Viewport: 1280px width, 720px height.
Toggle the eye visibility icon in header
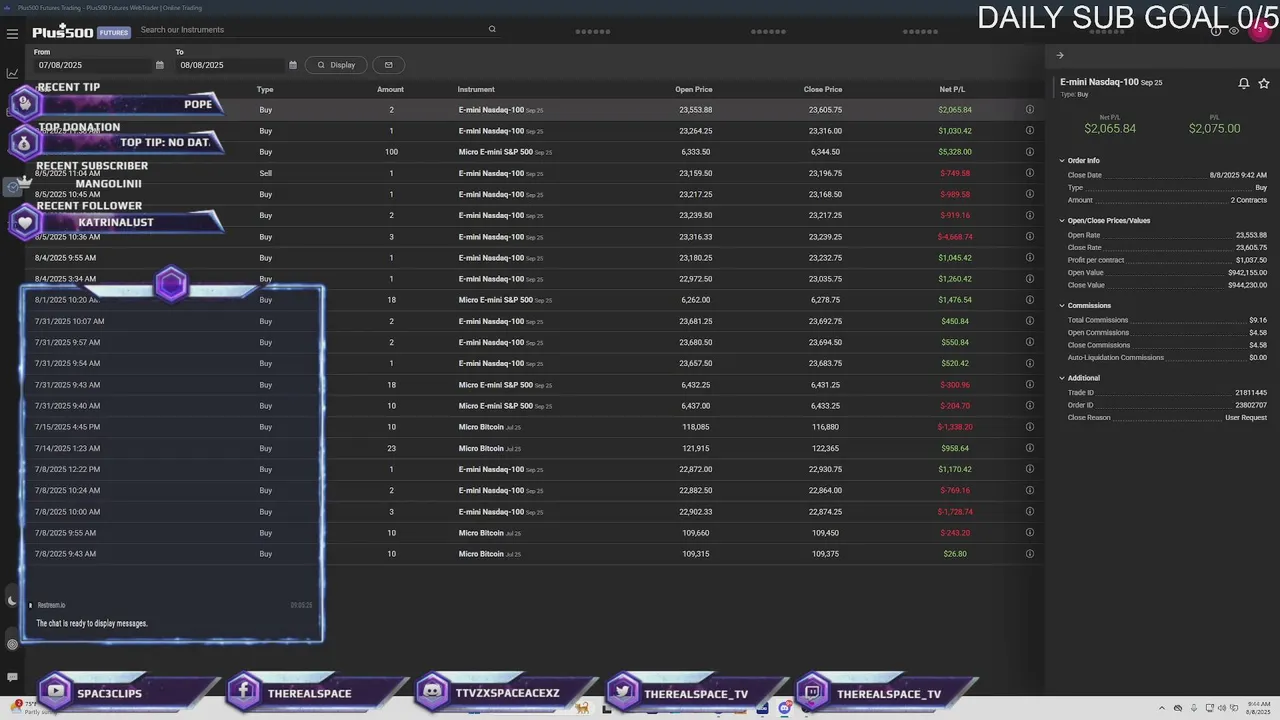[1234, 31]
